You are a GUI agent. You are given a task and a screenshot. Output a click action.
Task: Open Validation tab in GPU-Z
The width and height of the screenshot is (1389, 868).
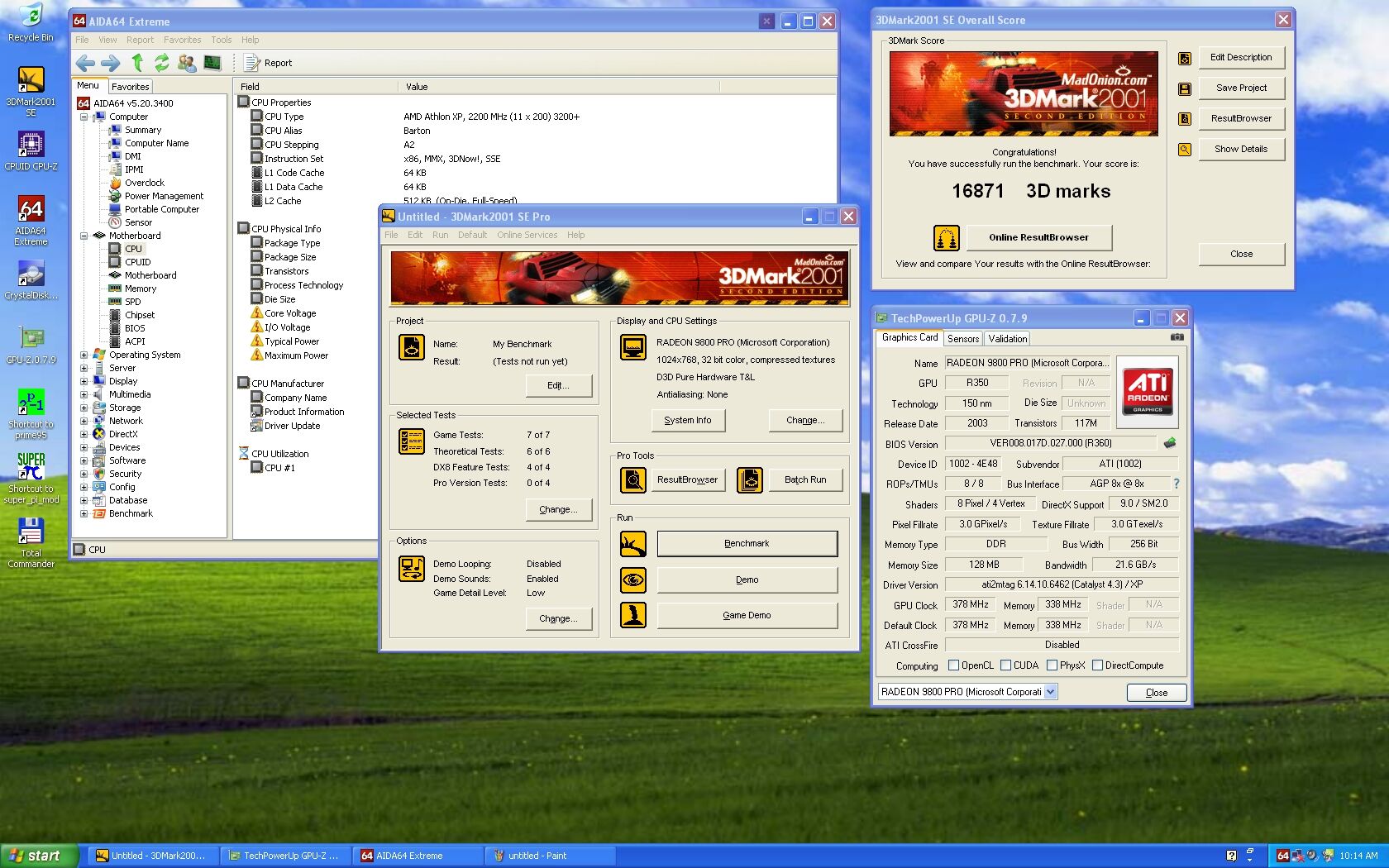coord(1007,339)
